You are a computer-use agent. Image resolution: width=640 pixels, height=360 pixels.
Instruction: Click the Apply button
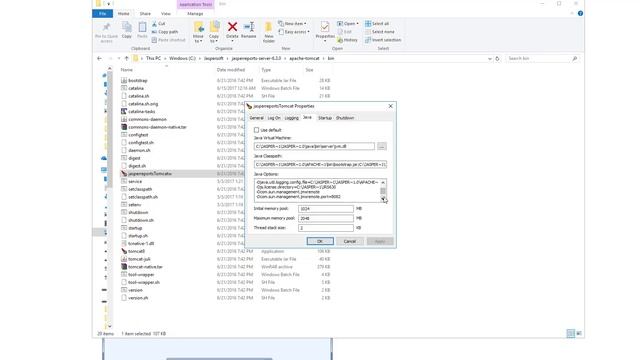click(380, 241)
